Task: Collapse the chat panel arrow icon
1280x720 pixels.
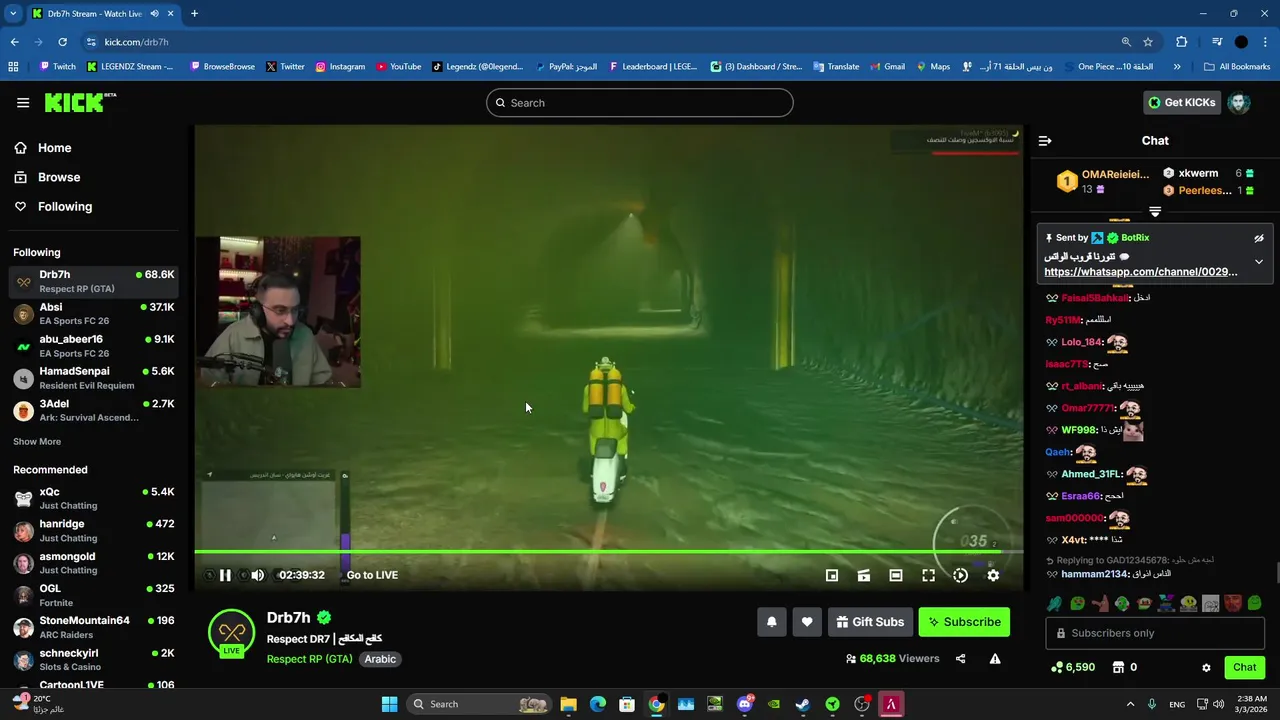Action: point(1045,141)
